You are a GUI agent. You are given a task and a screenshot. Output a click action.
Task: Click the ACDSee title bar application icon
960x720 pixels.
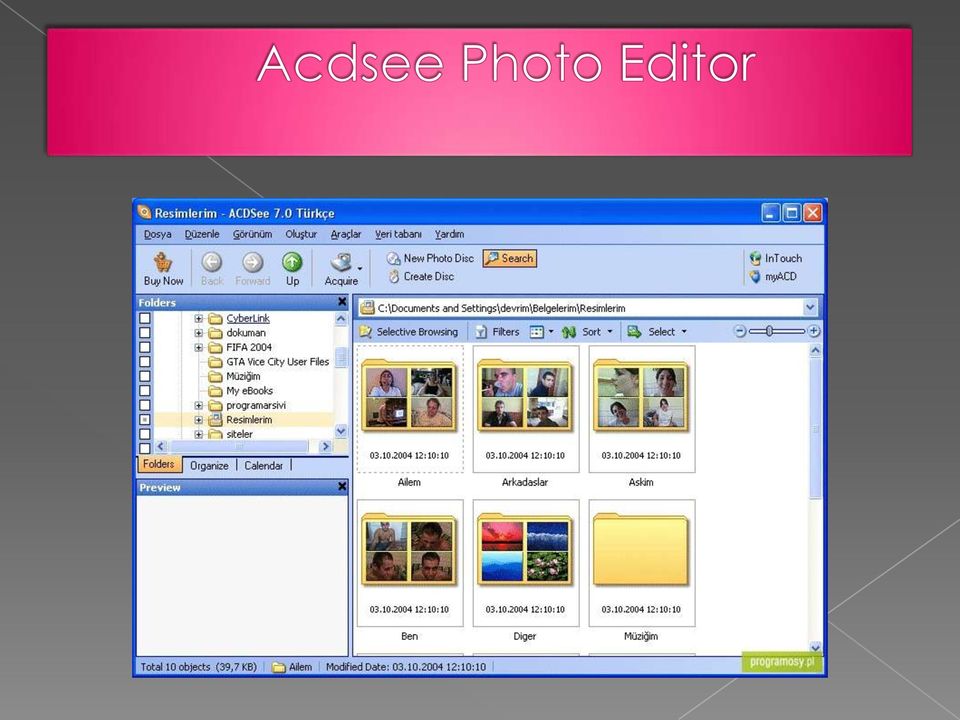tap(144, 212)
